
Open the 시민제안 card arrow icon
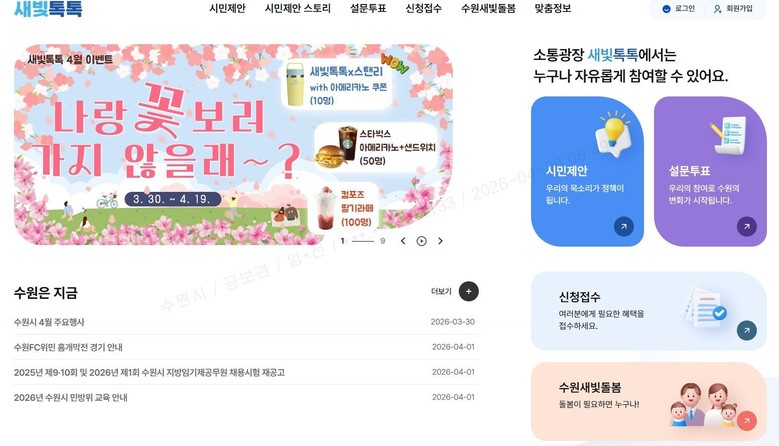click(623, 226)
